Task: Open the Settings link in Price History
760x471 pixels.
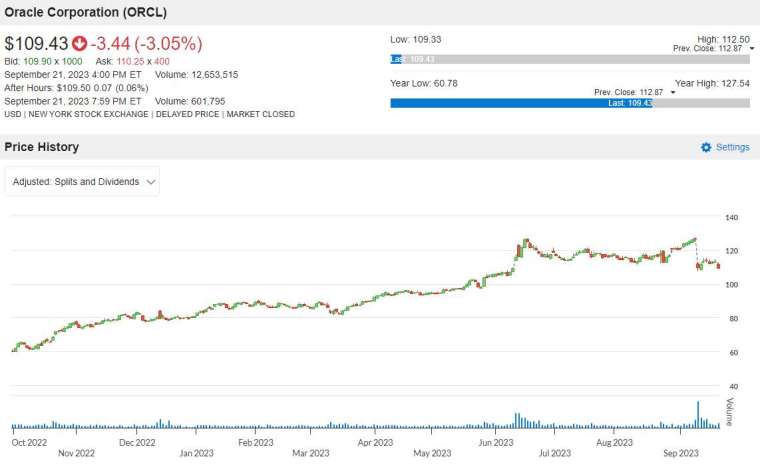Action: click(726, 147)
